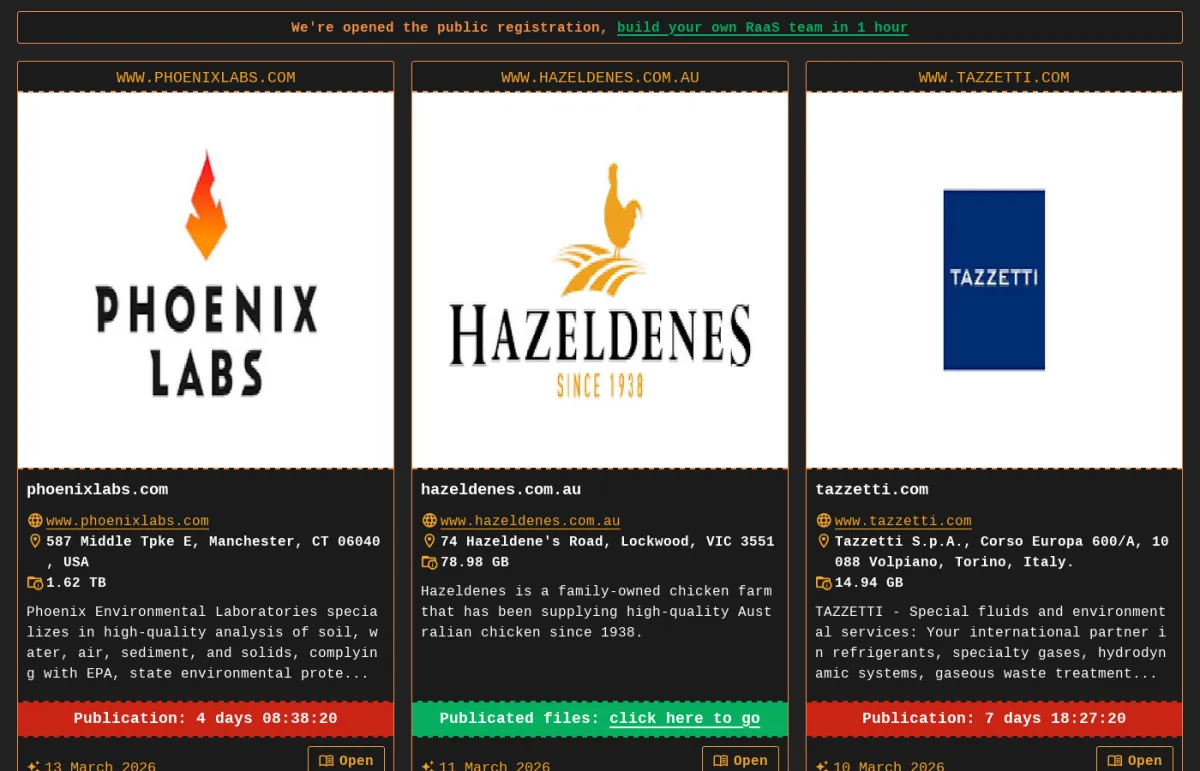Open the tazzetti.com card with Open button
The width and height of the screenshot is (1200, 771).
click(x=1135, y=759)
